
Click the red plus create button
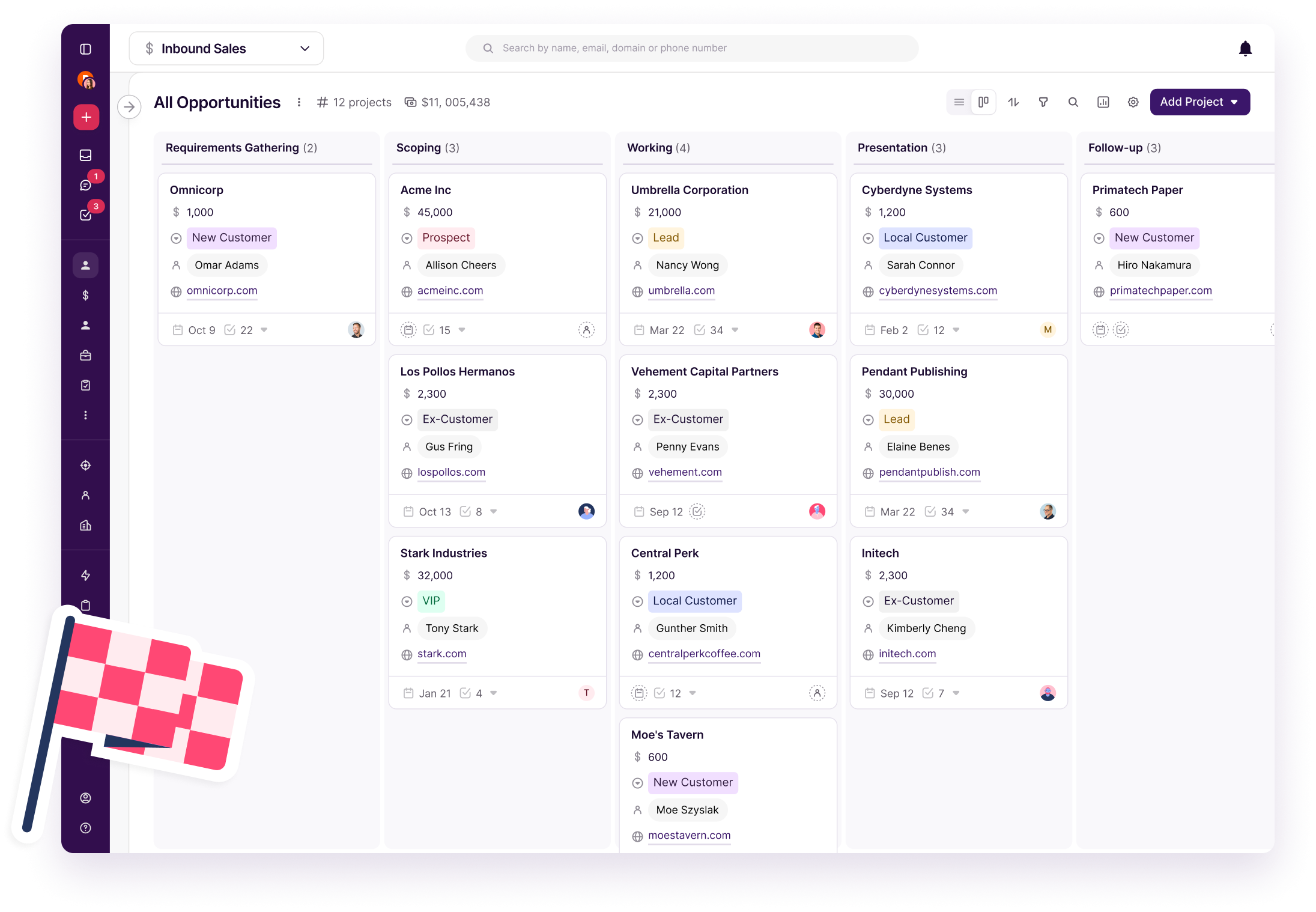(86, 117)
